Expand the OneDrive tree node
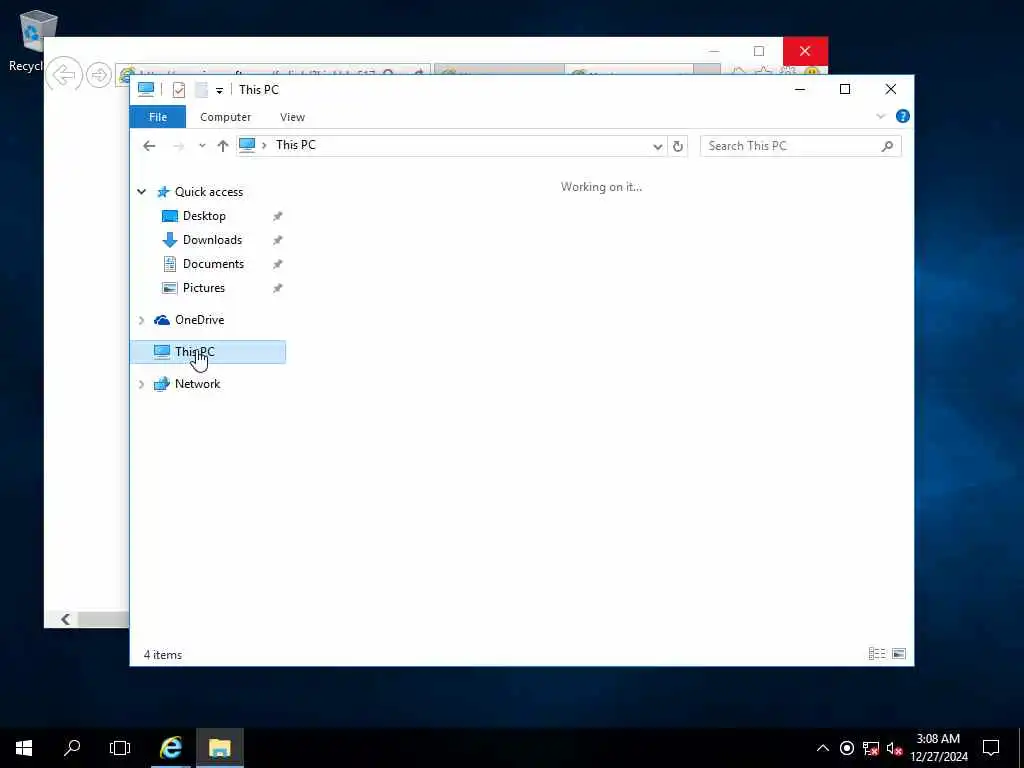The width and height of the screenshot is (1024, 768). tap(142, 320)
